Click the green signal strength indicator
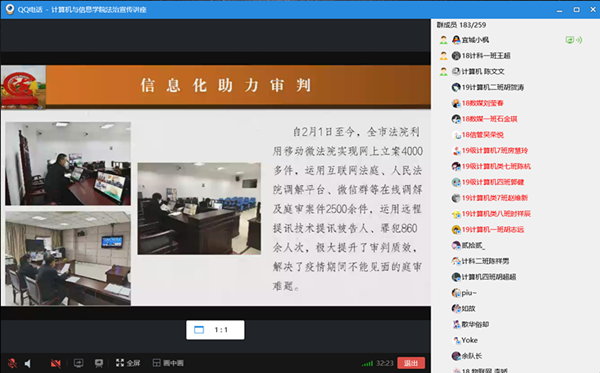Screen dimensions: 600x373 [367, 363]
